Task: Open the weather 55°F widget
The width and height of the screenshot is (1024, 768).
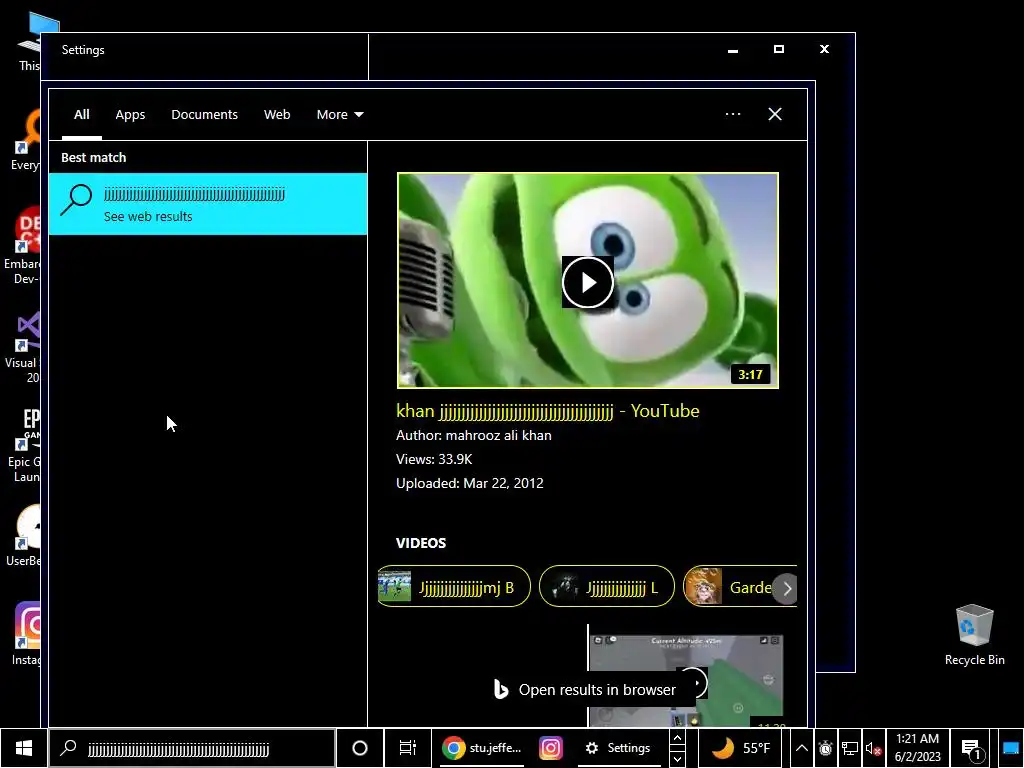Action: tap(742, 748)
